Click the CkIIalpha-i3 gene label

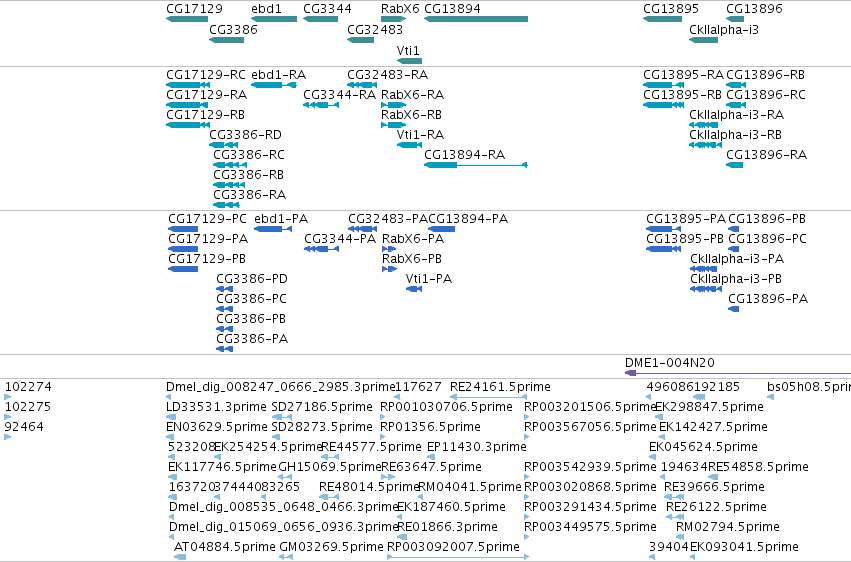pyautogui.click(x=724, y=30)
